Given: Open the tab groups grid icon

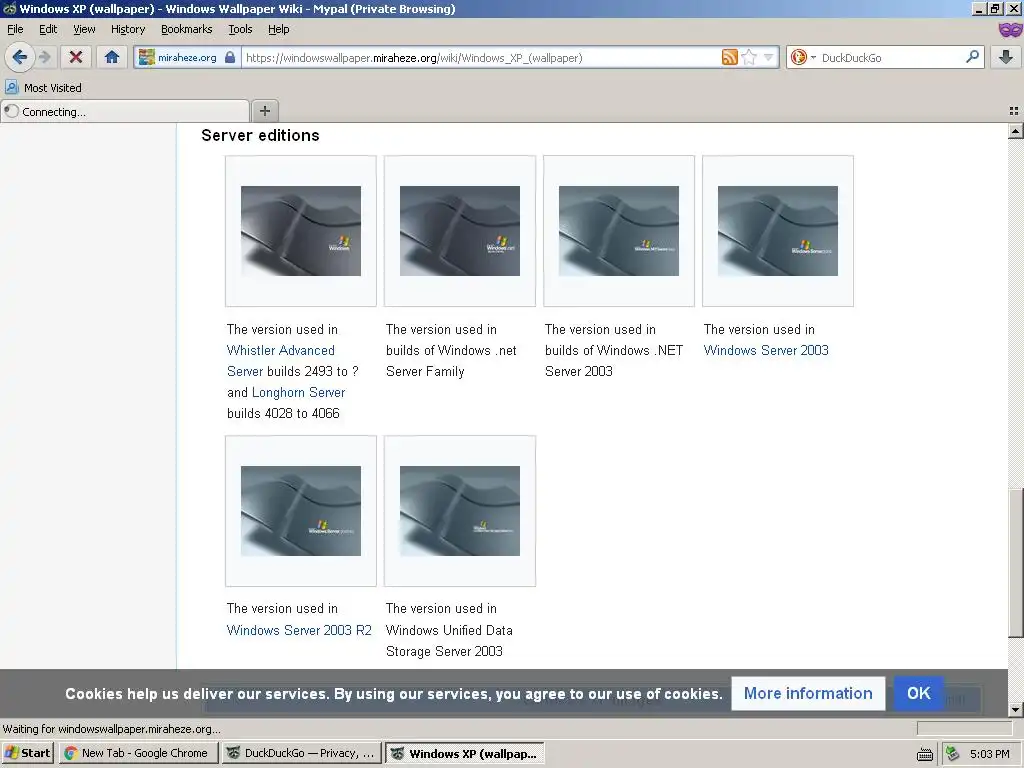Looking at the screenshot, I should (x=1014, y=111).
